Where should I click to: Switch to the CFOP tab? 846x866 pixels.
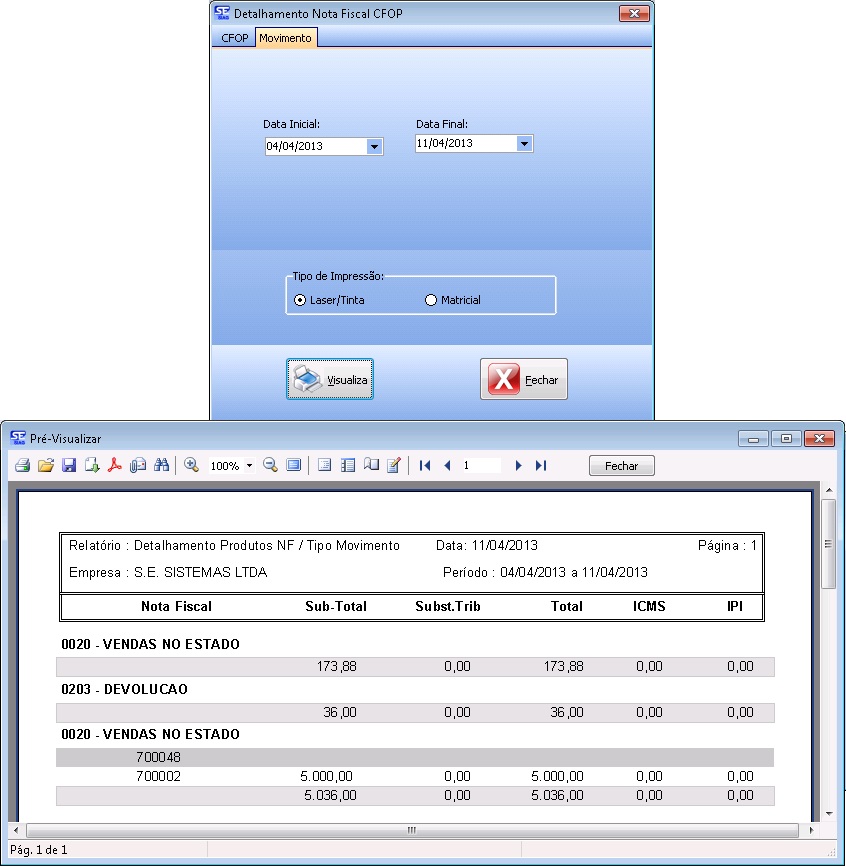click(234, 38)
